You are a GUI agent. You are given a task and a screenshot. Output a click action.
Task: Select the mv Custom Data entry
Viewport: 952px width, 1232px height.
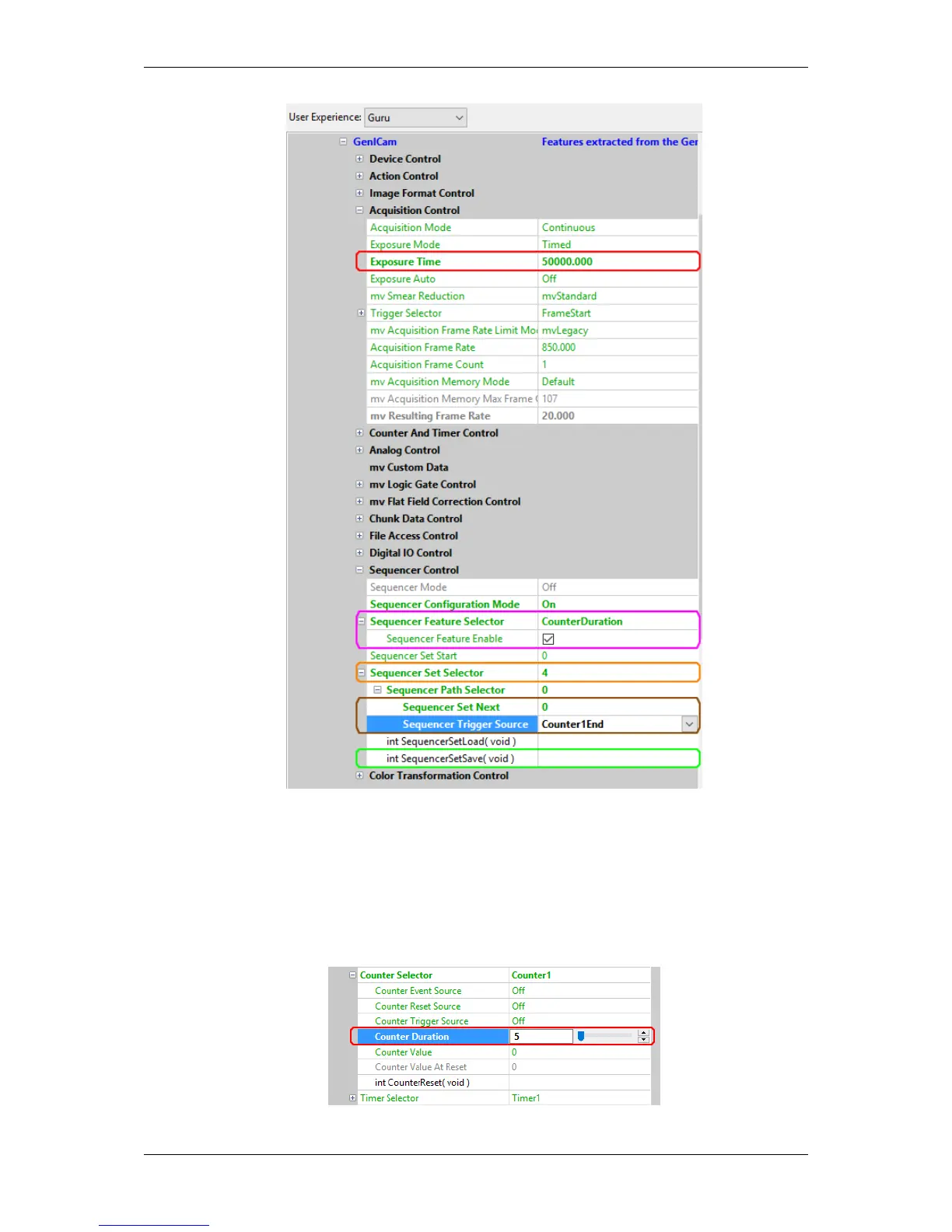pyautogui.click(x=408, y=467)
